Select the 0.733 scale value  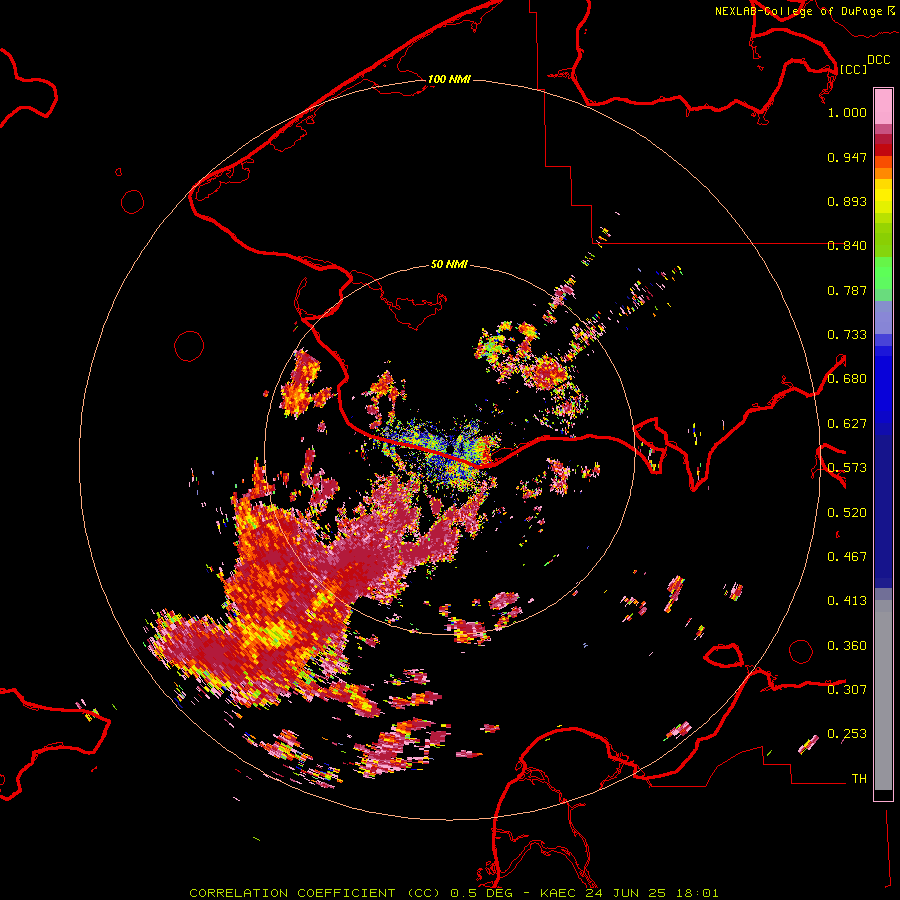click(847, 335)
